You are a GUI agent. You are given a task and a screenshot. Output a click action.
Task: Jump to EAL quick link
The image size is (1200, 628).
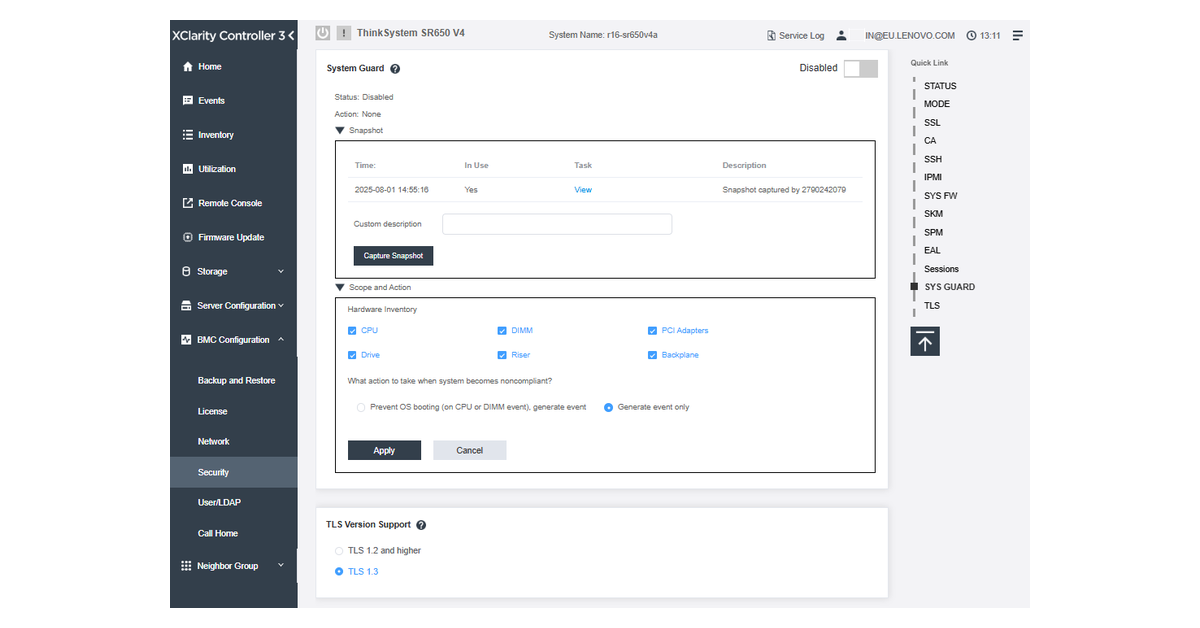[932, 251]
